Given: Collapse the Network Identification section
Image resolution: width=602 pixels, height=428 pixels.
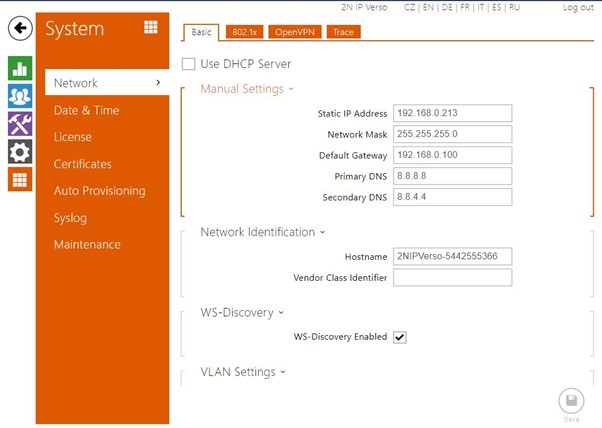Looking at the screenshot, I should (x=263, y=232).
